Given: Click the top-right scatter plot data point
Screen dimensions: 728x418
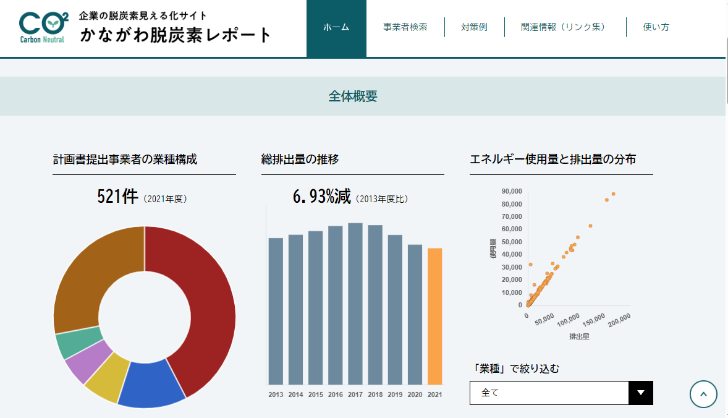Looking at the screenshot, I should click(x=613, y=194).
